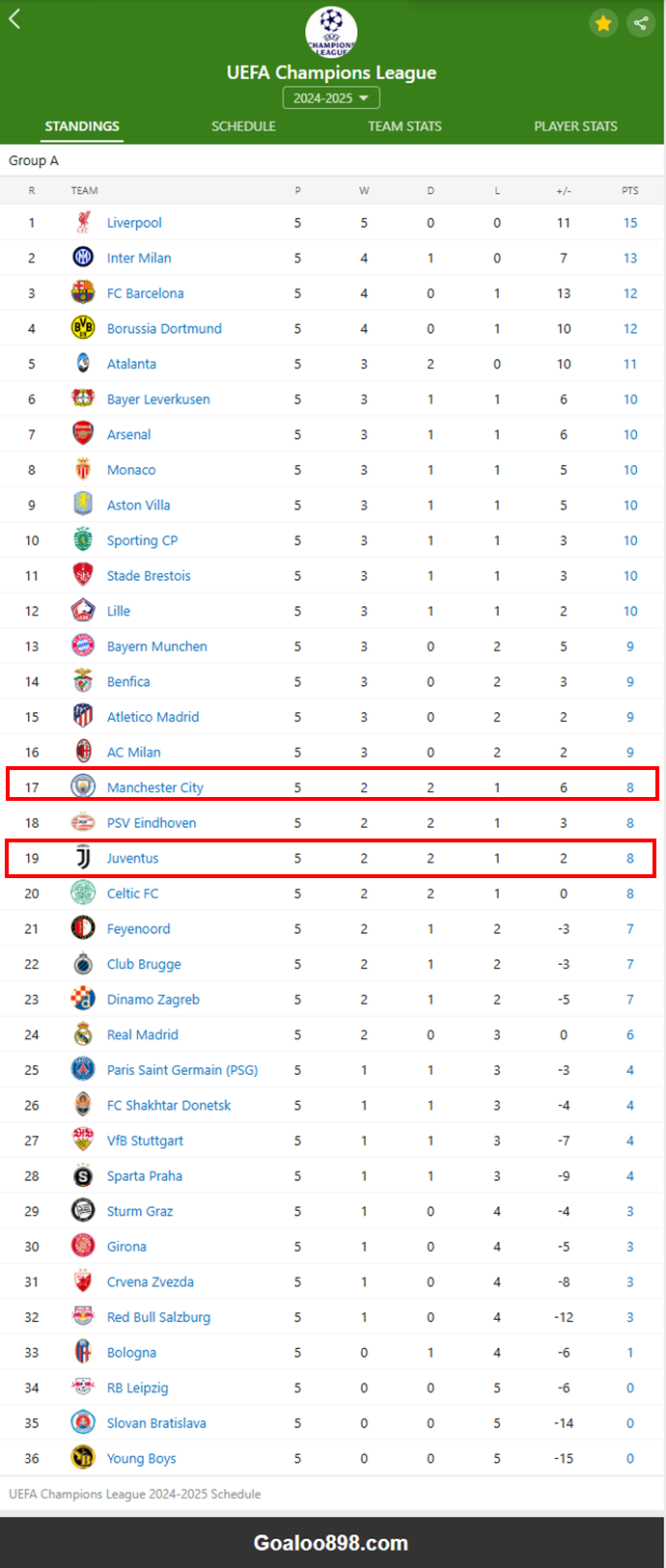Click the Real Madrid crest
The image size is (666, 1568).
point(83,1034)
